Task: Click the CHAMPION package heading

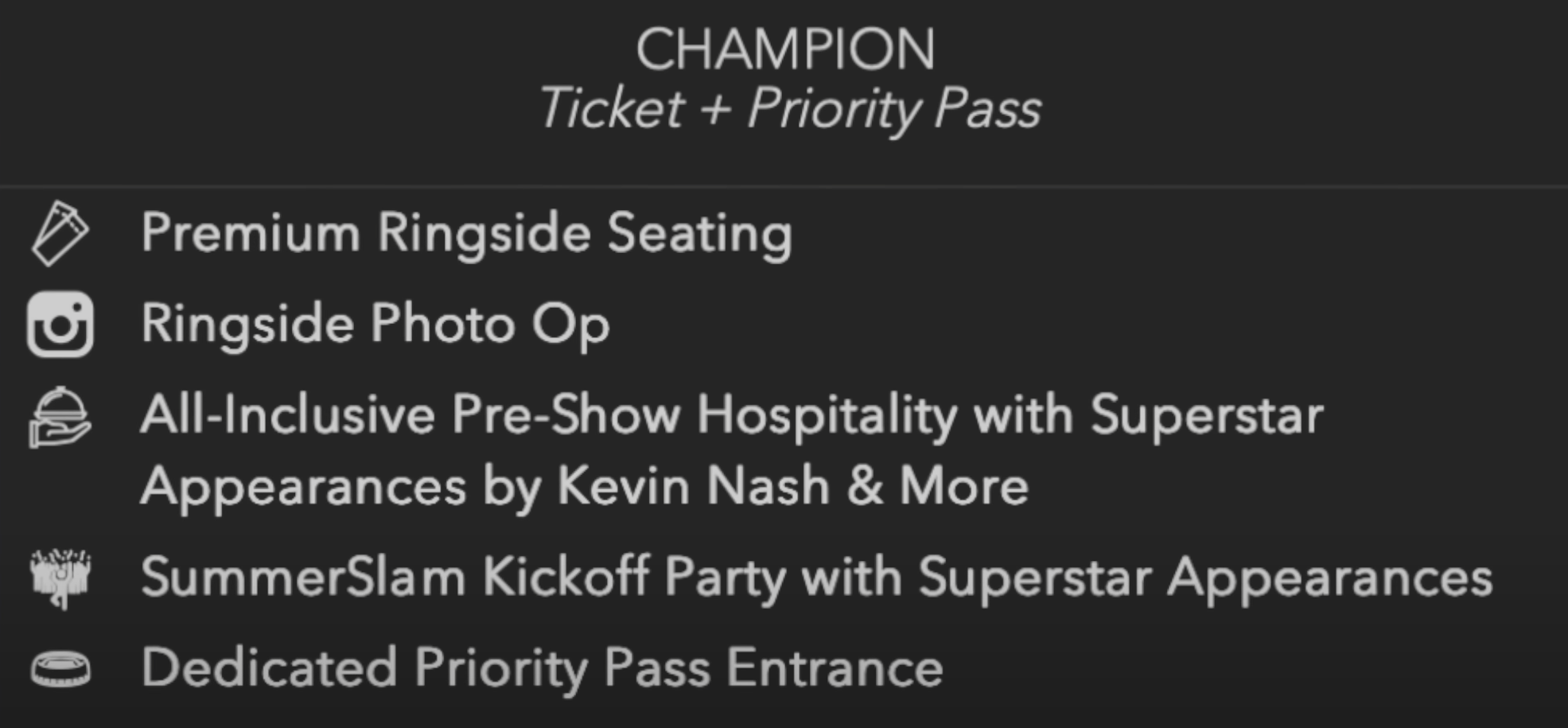Action: point(784,49)
